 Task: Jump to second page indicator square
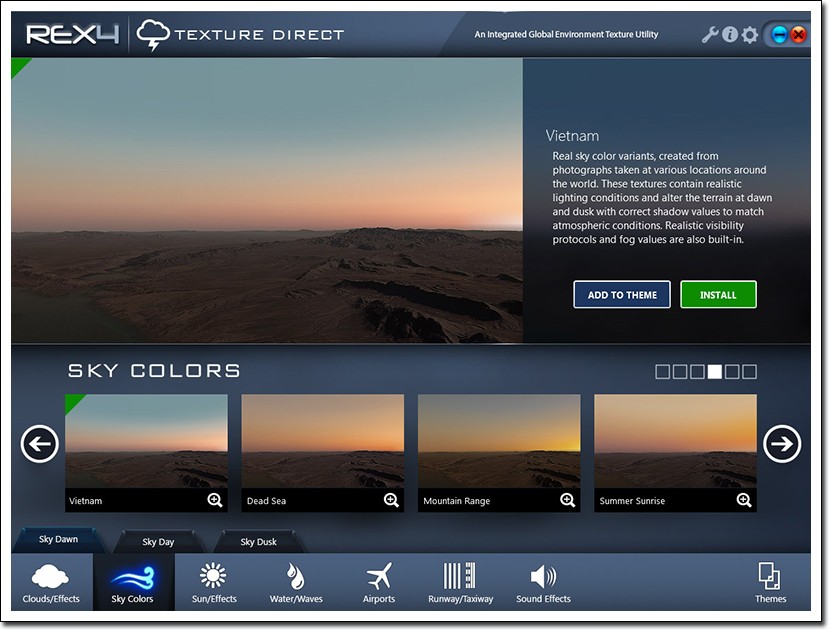pos(680,372)
